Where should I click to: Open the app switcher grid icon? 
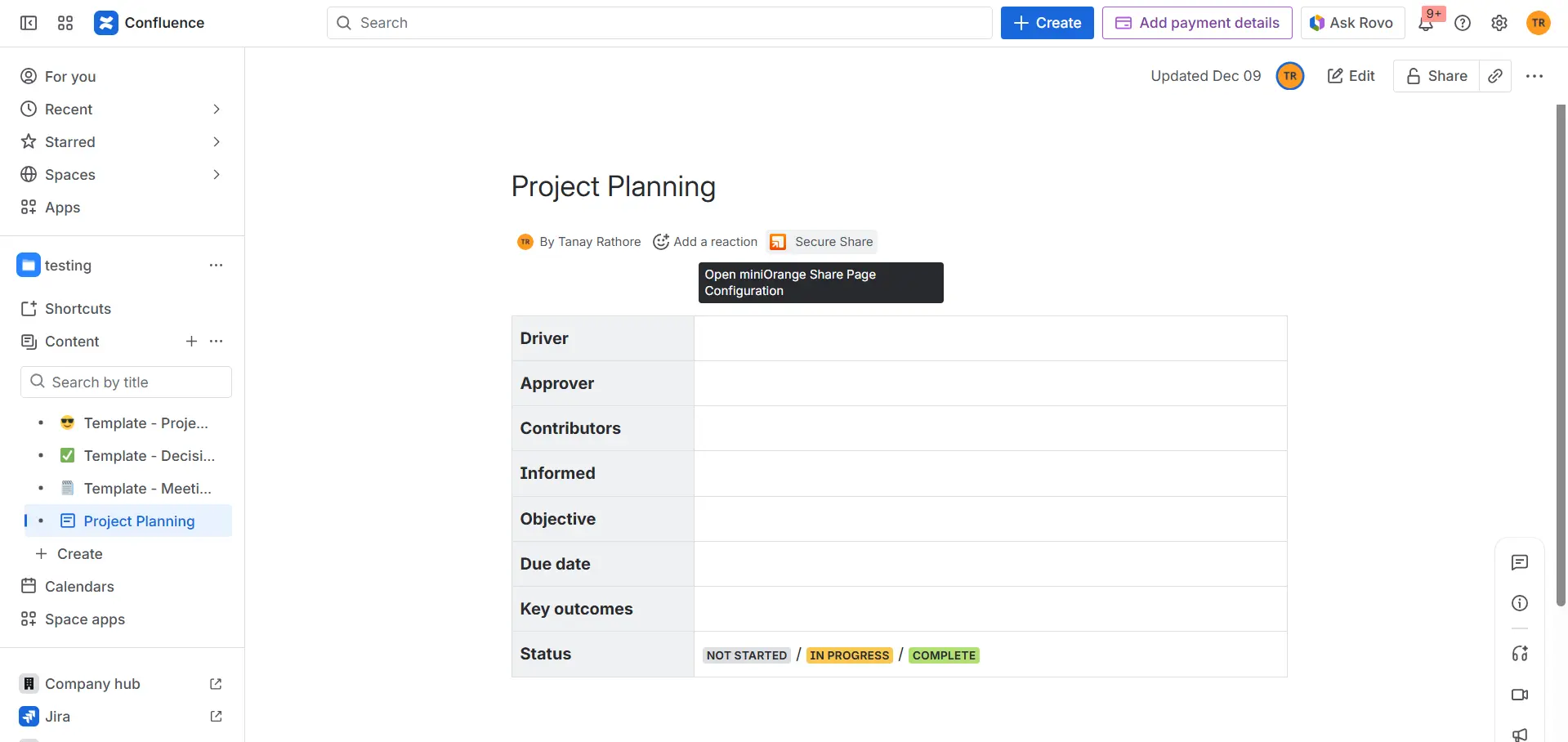click(65, 23)
